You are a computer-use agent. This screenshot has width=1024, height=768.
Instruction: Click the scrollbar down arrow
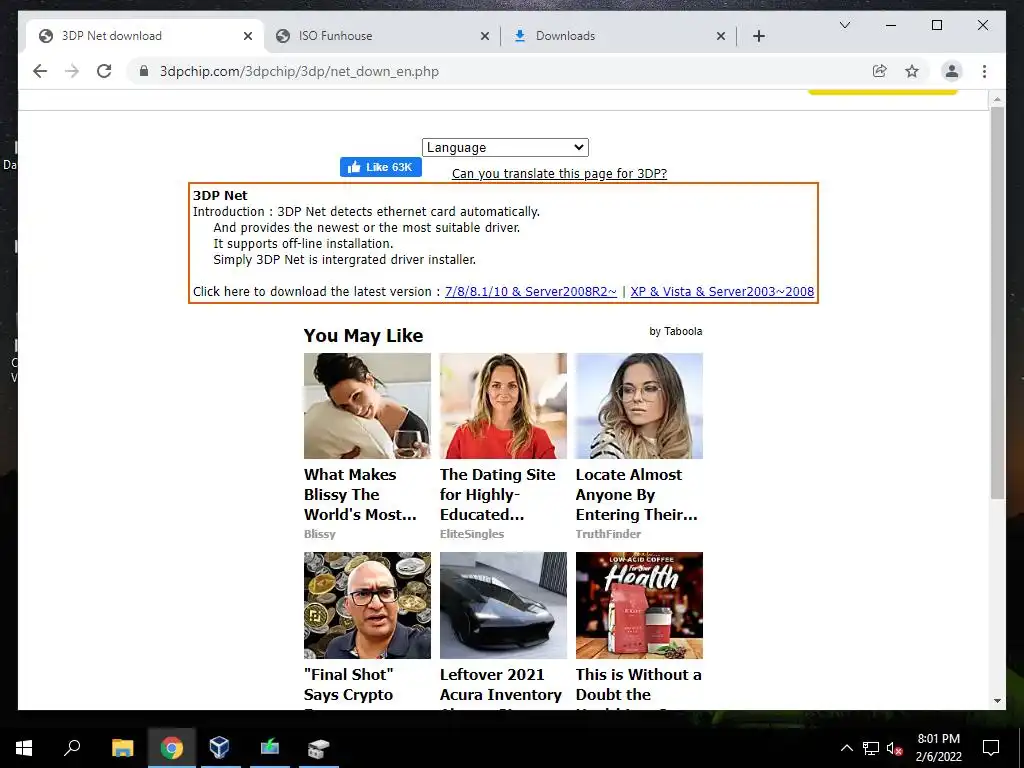(x=997, y=701)
